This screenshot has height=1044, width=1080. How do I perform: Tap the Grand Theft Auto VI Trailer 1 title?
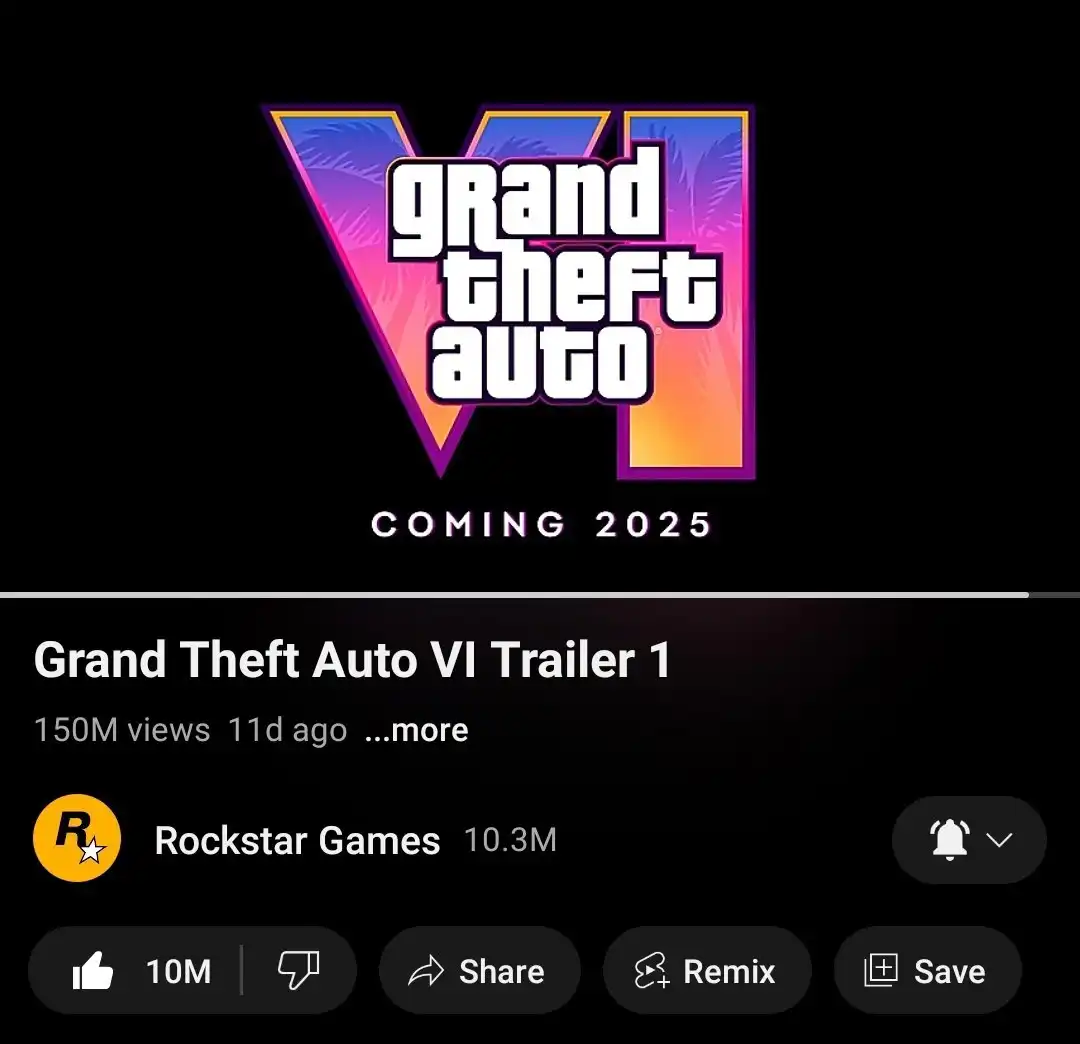coord(352,659)
